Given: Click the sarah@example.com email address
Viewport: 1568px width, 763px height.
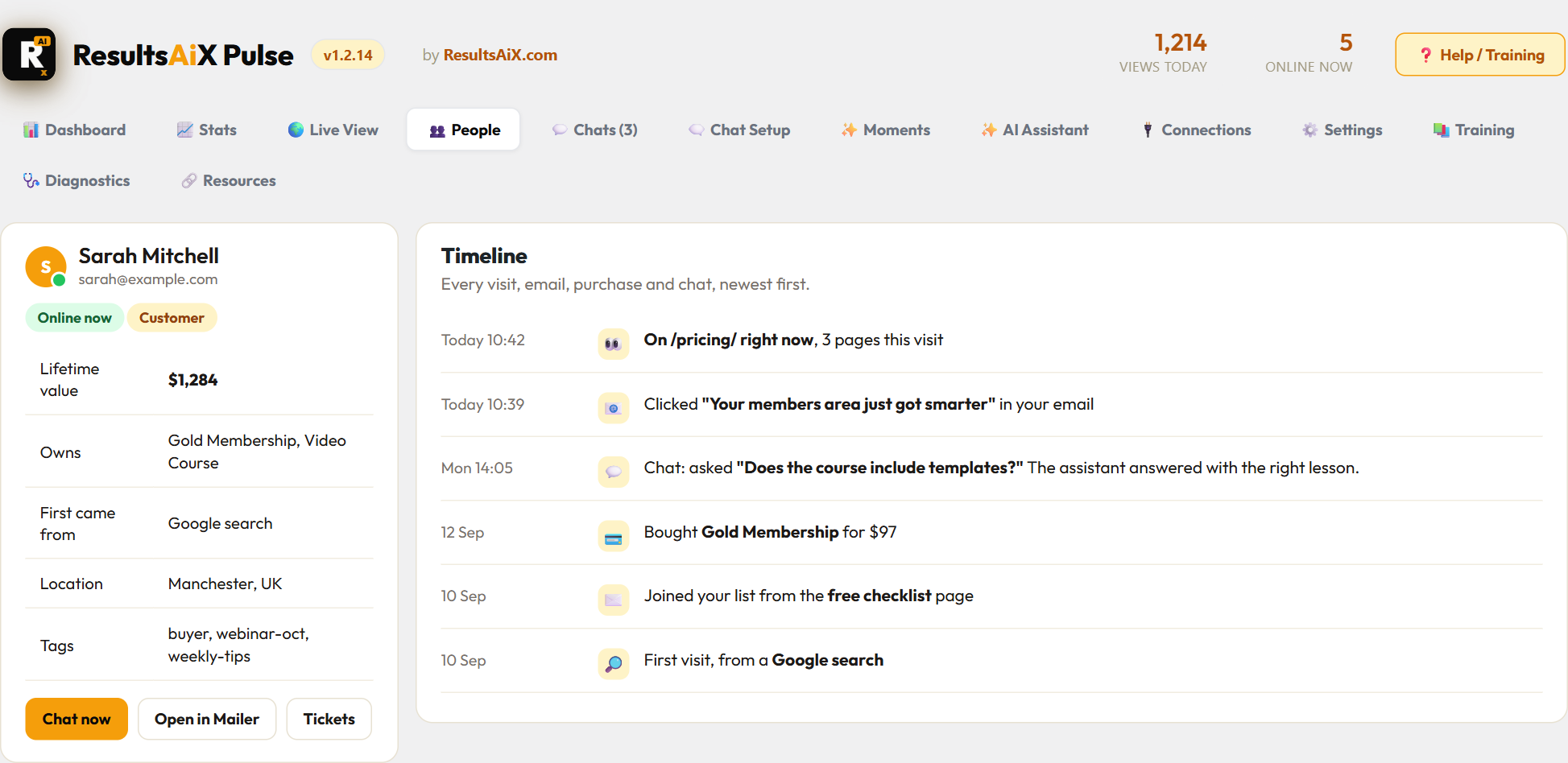Looking at the screenshot, I should (148, 279).
